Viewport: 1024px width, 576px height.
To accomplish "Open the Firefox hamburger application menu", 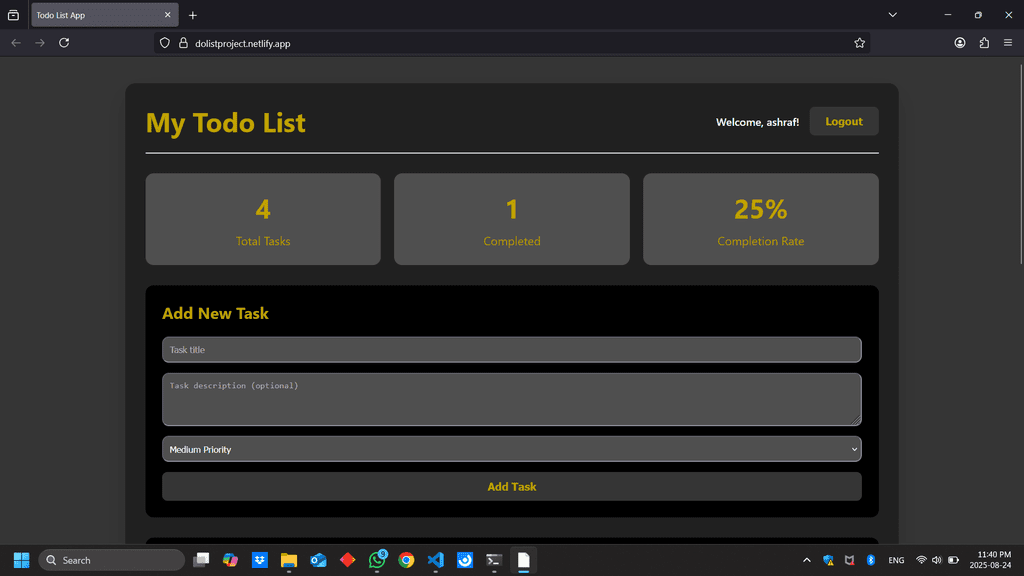I will pos(1008,43).
